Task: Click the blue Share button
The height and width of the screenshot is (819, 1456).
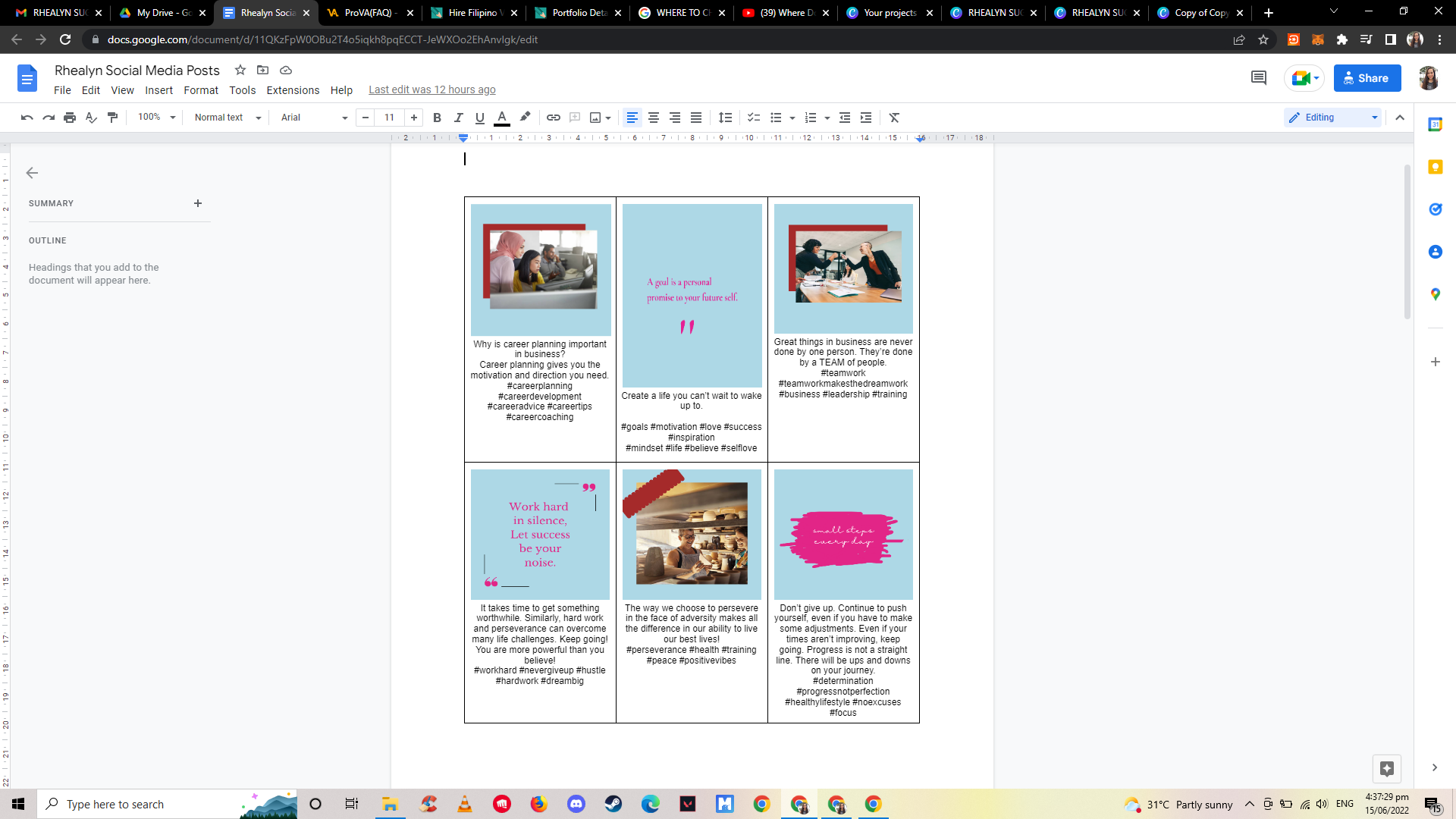Action: [1367, 78]
